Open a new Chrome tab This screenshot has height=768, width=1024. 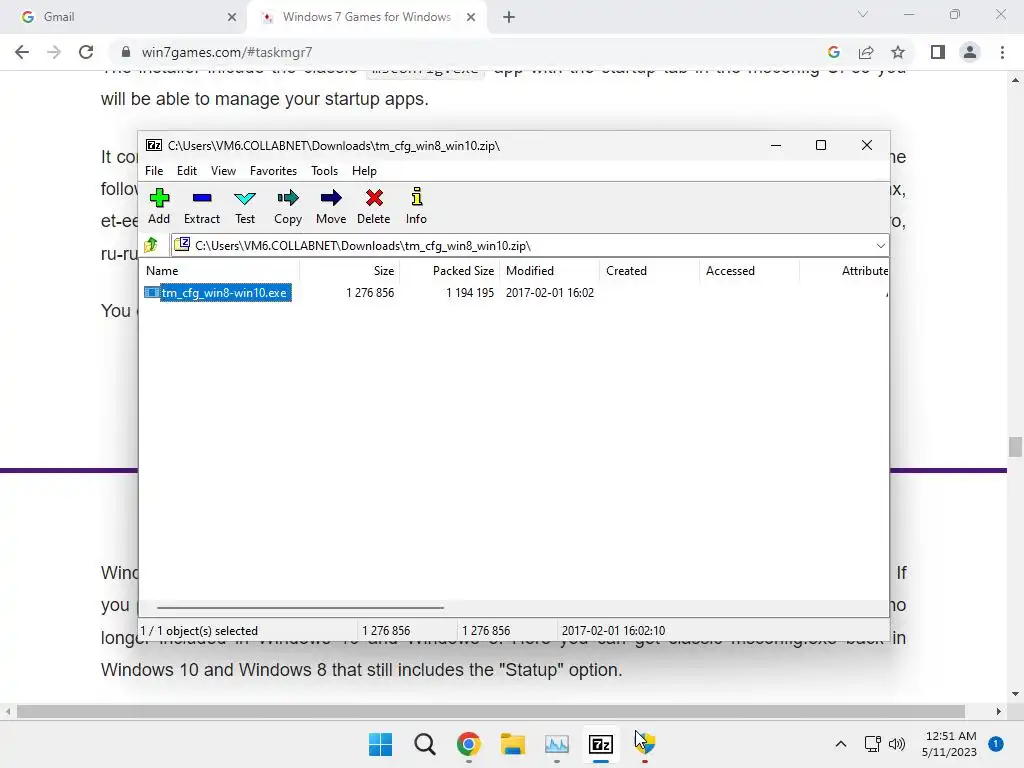(x=509, y=17)
